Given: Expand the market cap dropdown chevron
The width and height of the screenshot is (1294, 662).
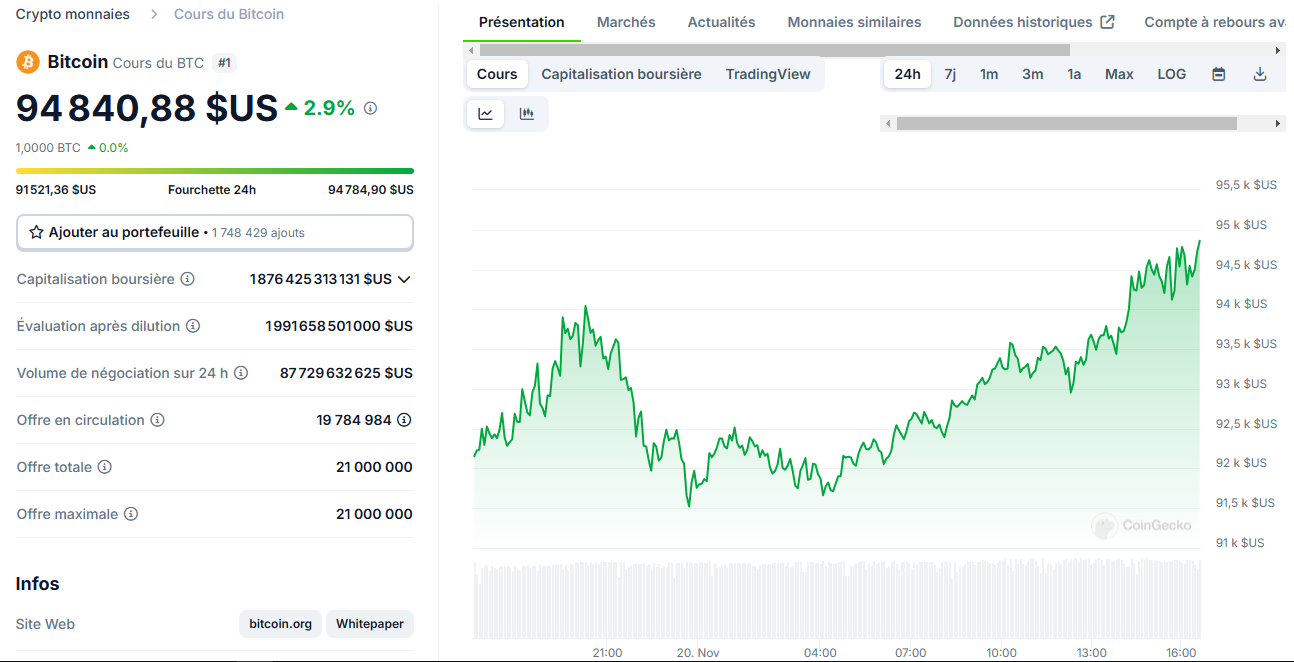Looking at the screenshot, I should click(404, 280).
